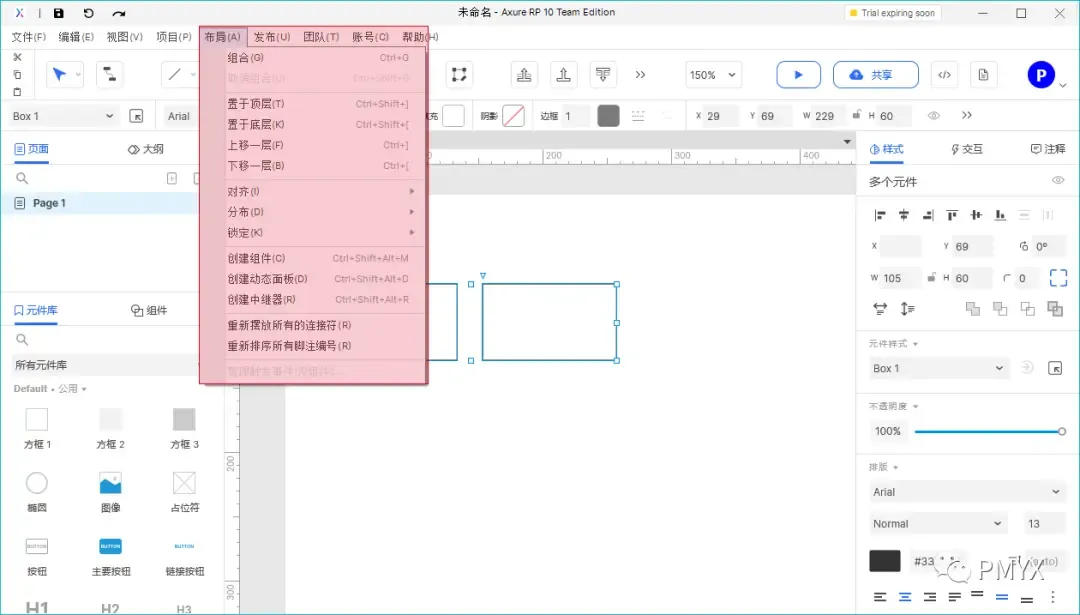Open the Box 1 style dropdown in style bar
This screenshot has width=1080, height=615.
[x=63, y=116]
